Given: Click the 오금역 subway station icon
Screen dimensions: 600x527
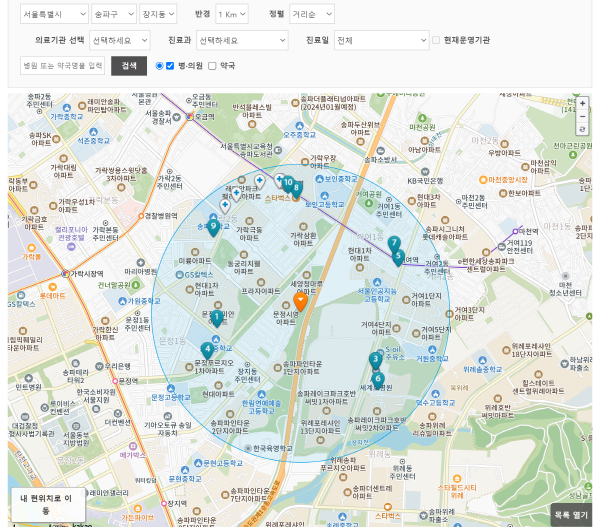Looking at the screenshot, I should point(190,117).
